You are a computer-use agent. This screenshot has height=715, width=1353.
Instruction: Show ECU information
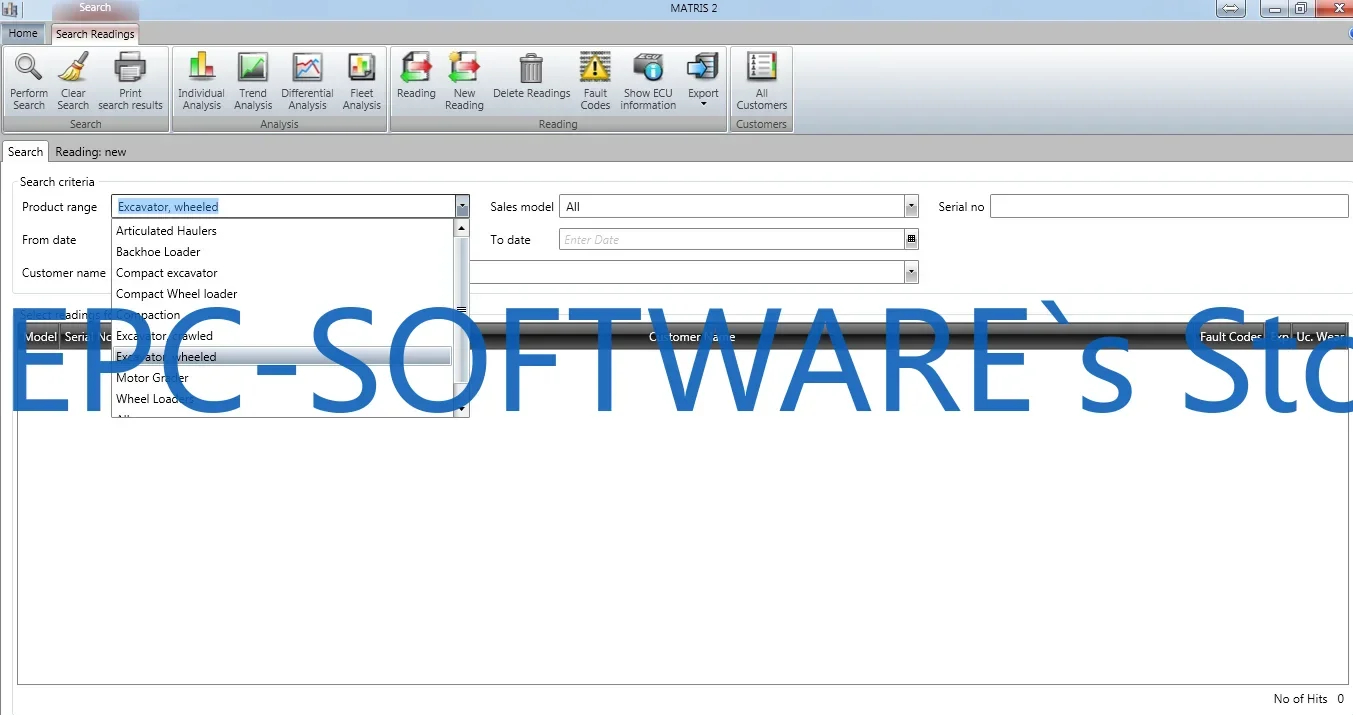(648, 81)
